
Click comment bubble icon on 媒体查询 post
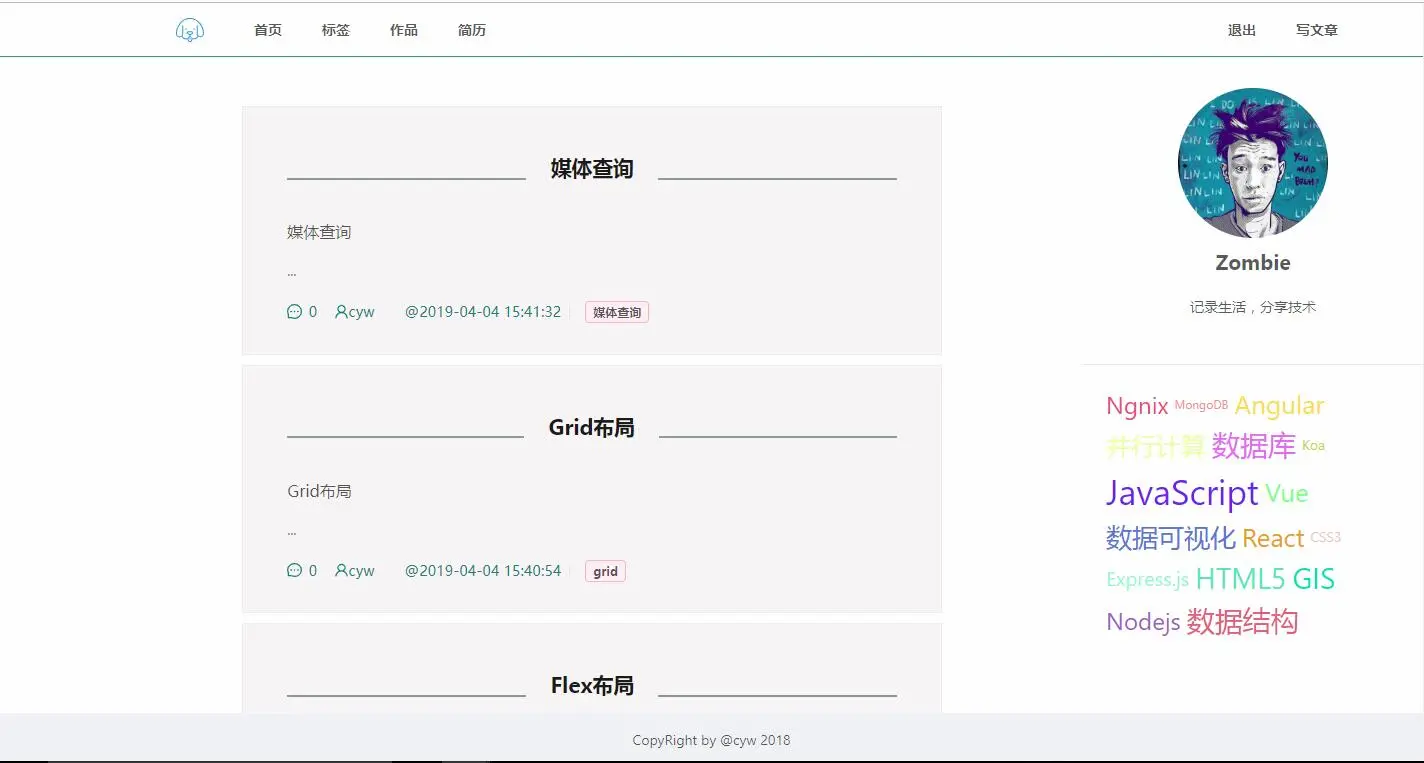click(294, 312)
